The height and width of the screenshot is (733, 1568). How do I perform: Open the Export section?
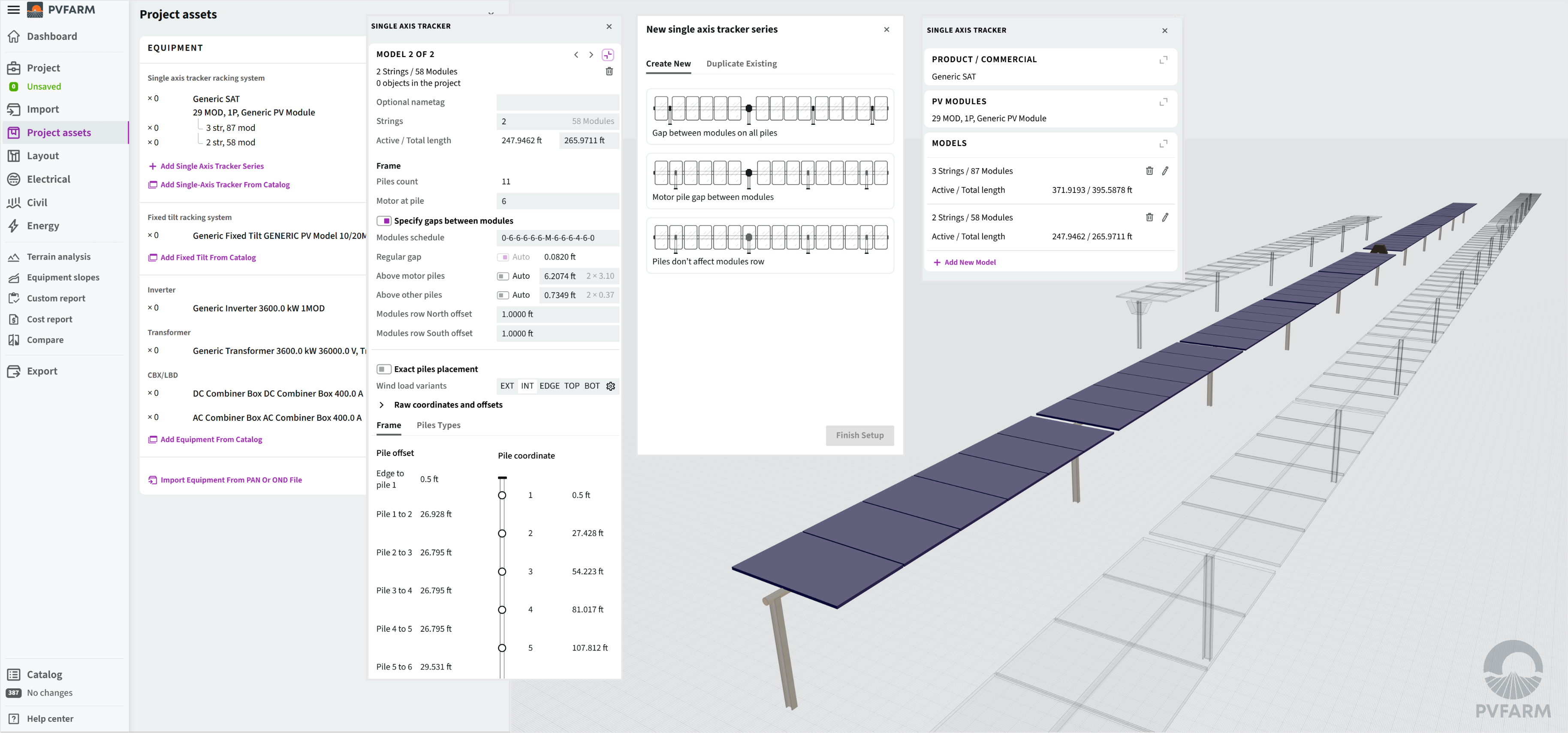coord(42,371)
